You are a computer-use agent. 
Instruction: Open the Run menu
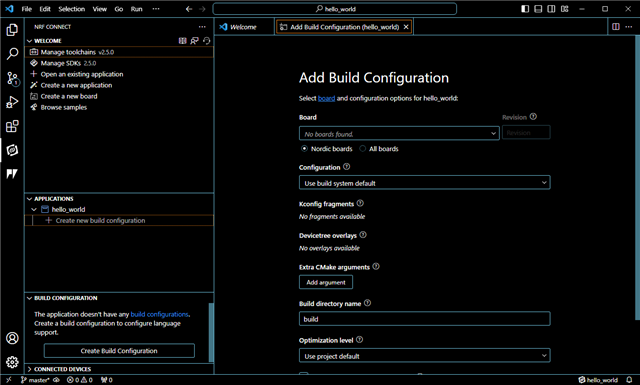[x=137, y=9]
